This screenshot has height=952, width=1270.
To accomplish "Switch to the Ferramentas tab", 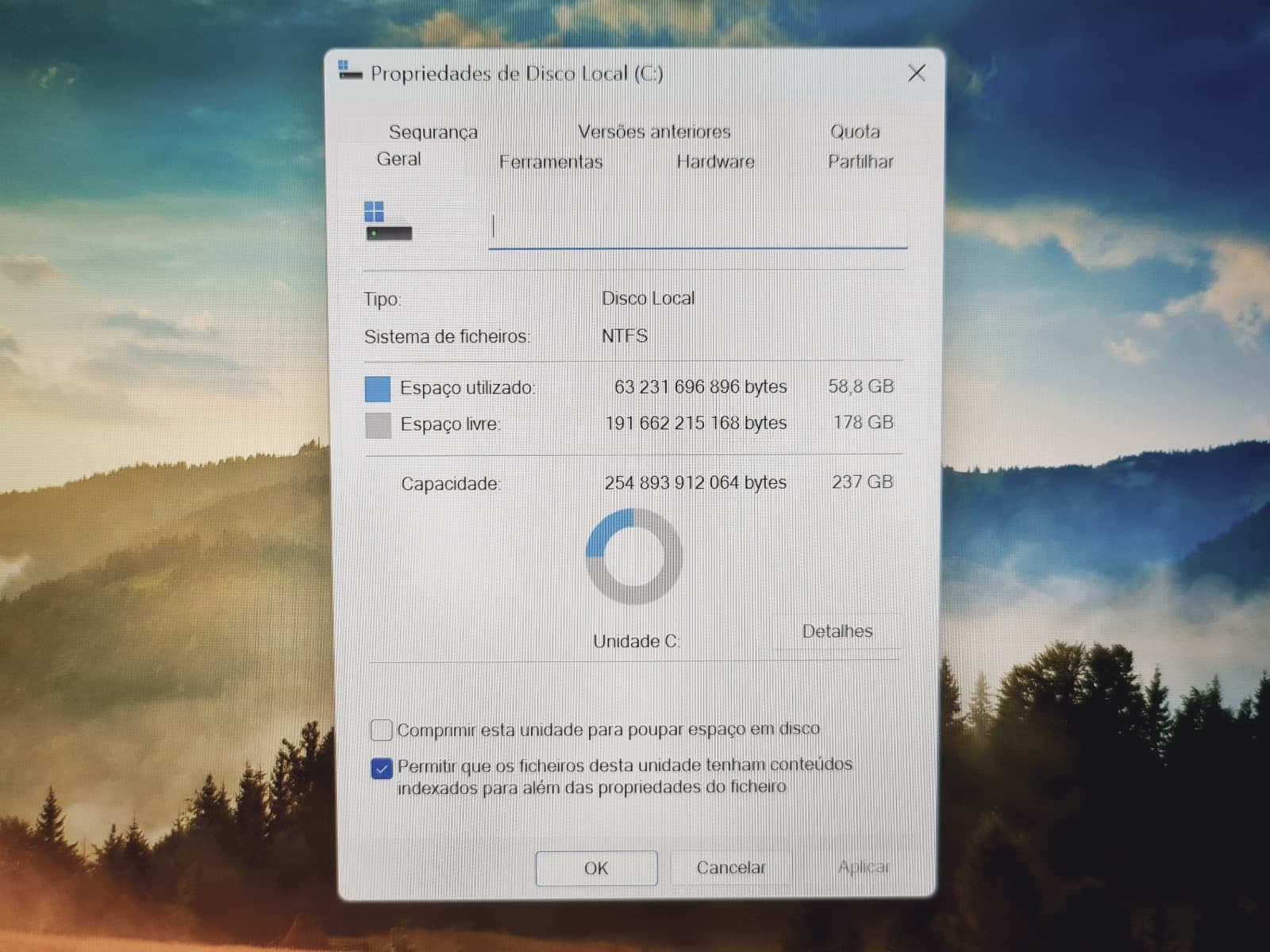I will point(551,162).
